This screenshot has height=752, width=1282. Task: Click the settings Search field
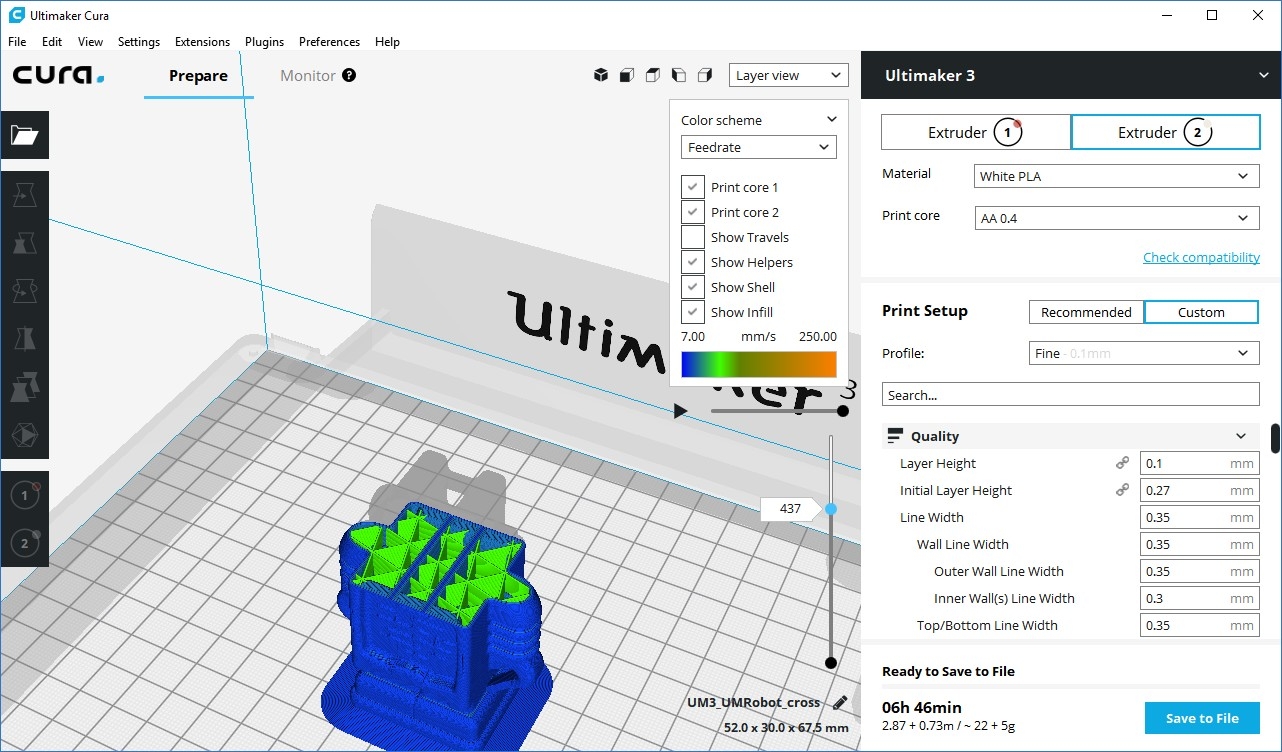point(1070,395)
